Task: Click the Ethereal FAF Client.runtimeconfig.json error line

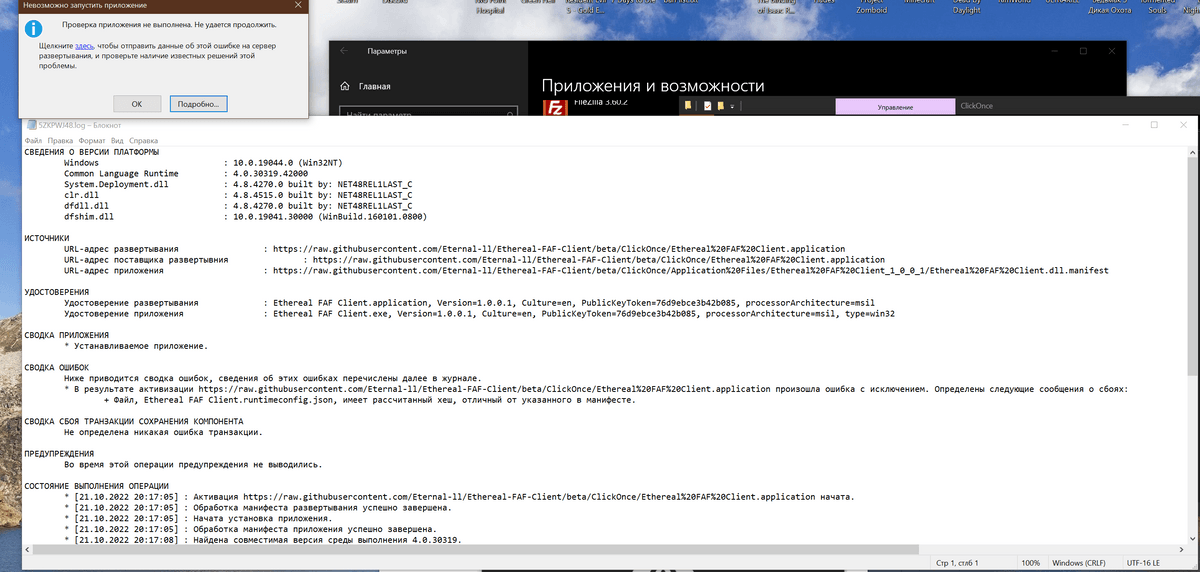Action: coord(368,400)
